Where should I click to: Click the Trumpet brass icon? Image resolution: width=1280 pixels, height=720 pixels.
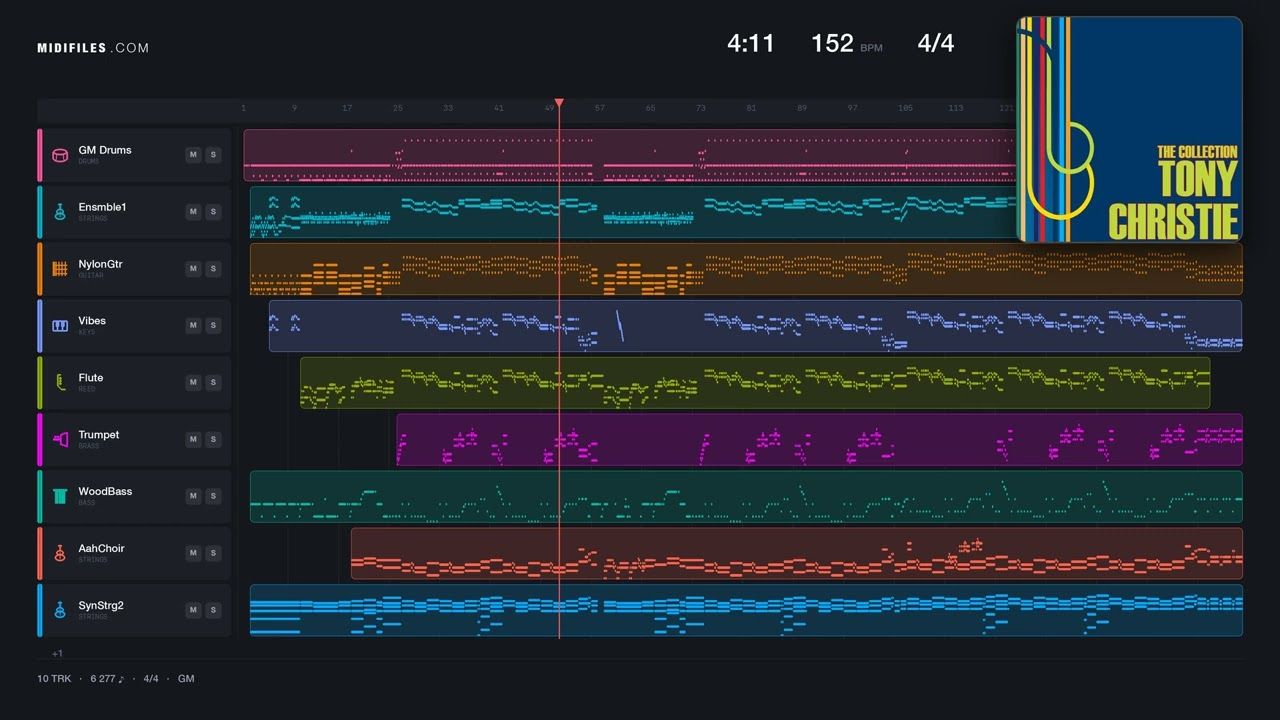pyautogui.click(x=60, y=439)
